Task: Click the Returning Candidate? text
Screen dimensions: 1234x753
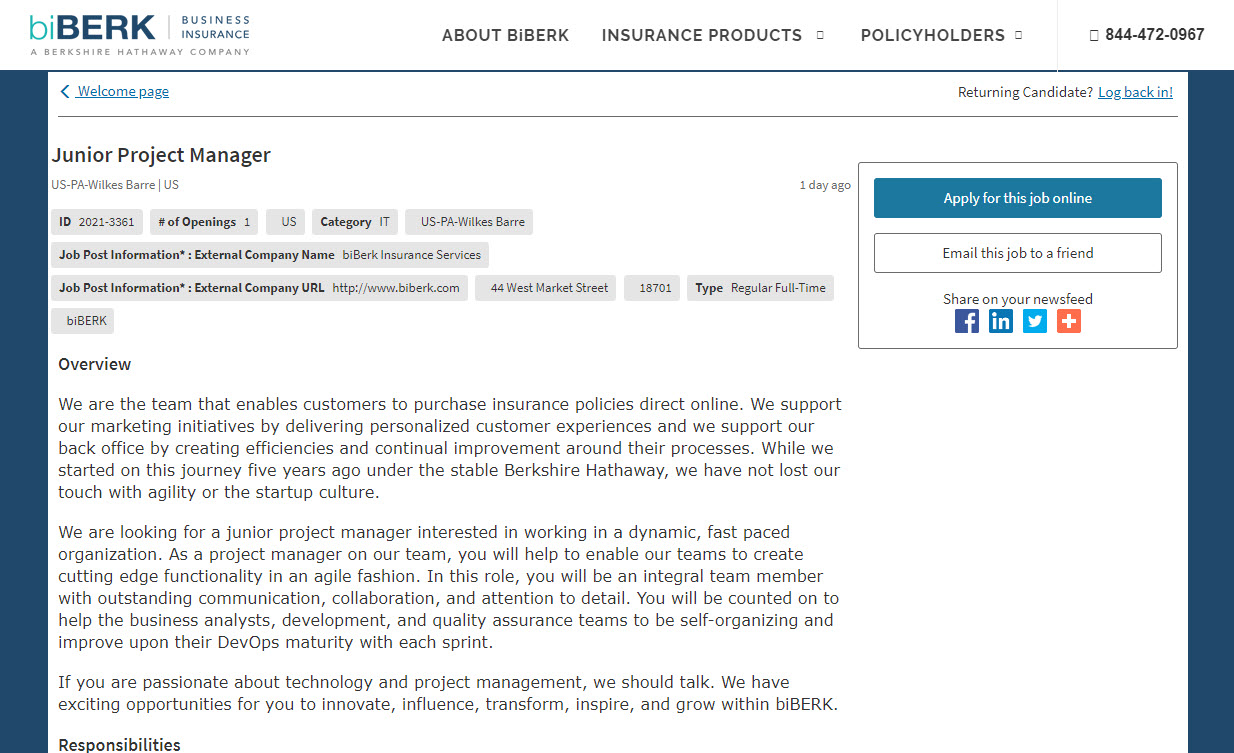Action: pyautogui.click(x=1026, y=92)
